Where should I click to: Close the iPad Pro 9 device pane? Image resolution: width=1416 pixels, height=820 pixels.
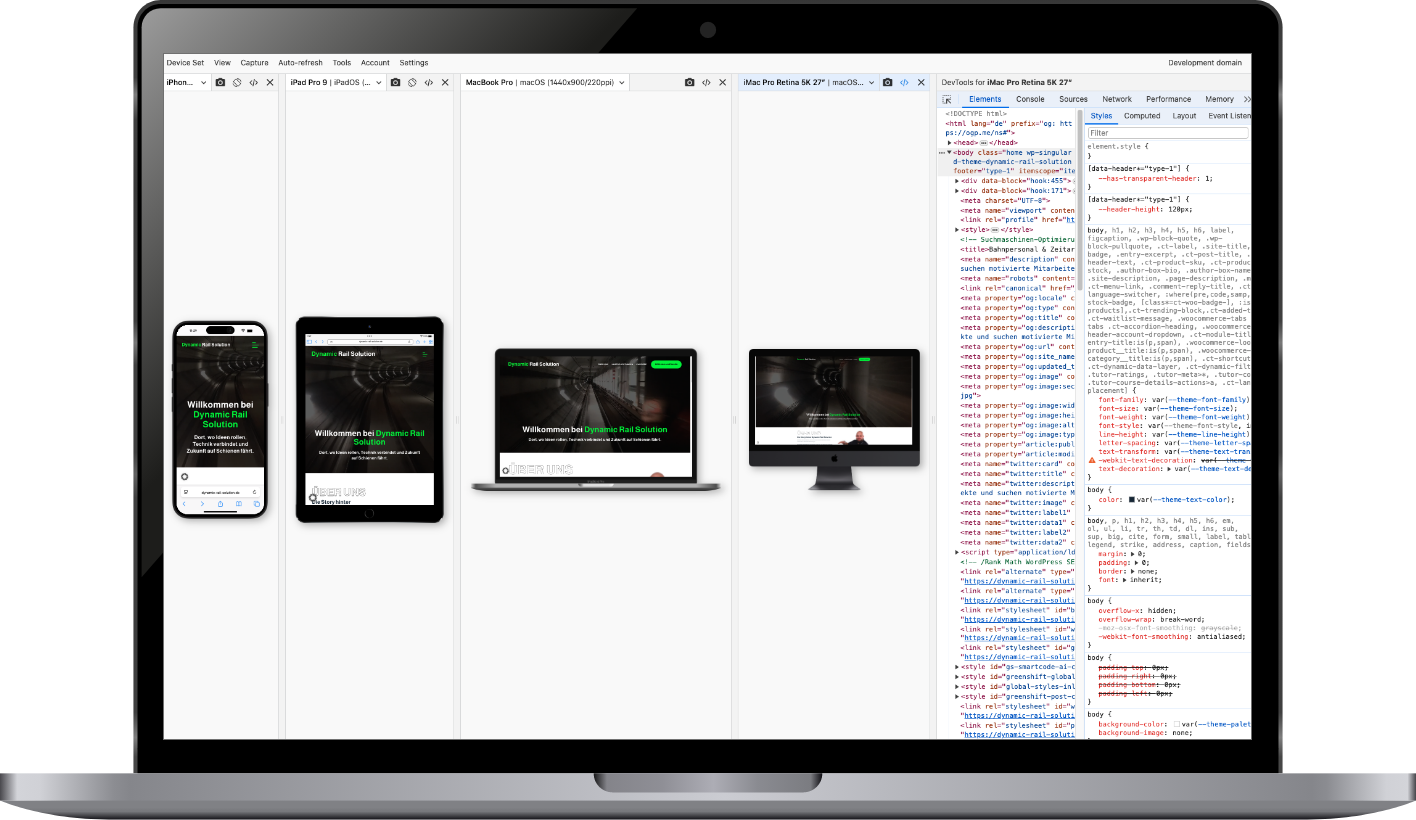(445, 82)
